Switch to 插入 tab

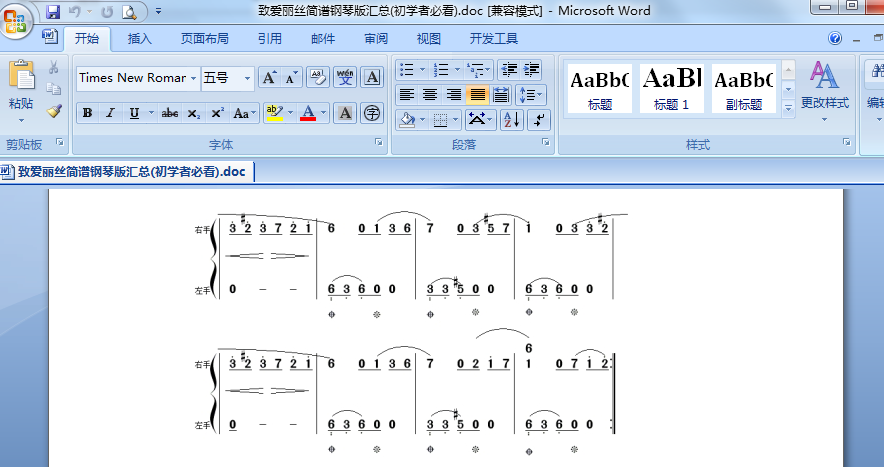tap(139, 38)
